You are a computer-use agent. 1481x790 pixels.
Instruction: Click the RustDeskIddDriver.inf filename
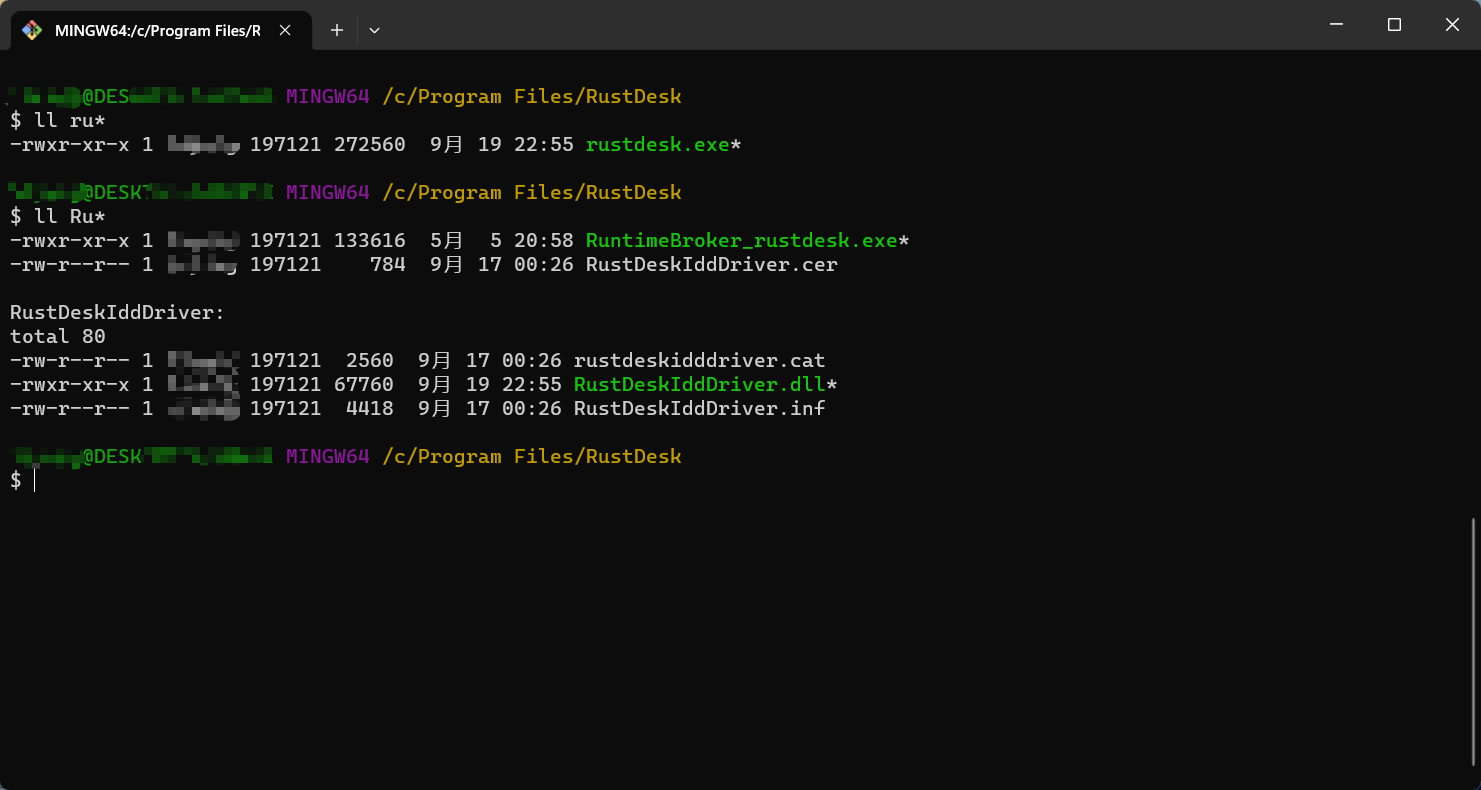point(699,408)
